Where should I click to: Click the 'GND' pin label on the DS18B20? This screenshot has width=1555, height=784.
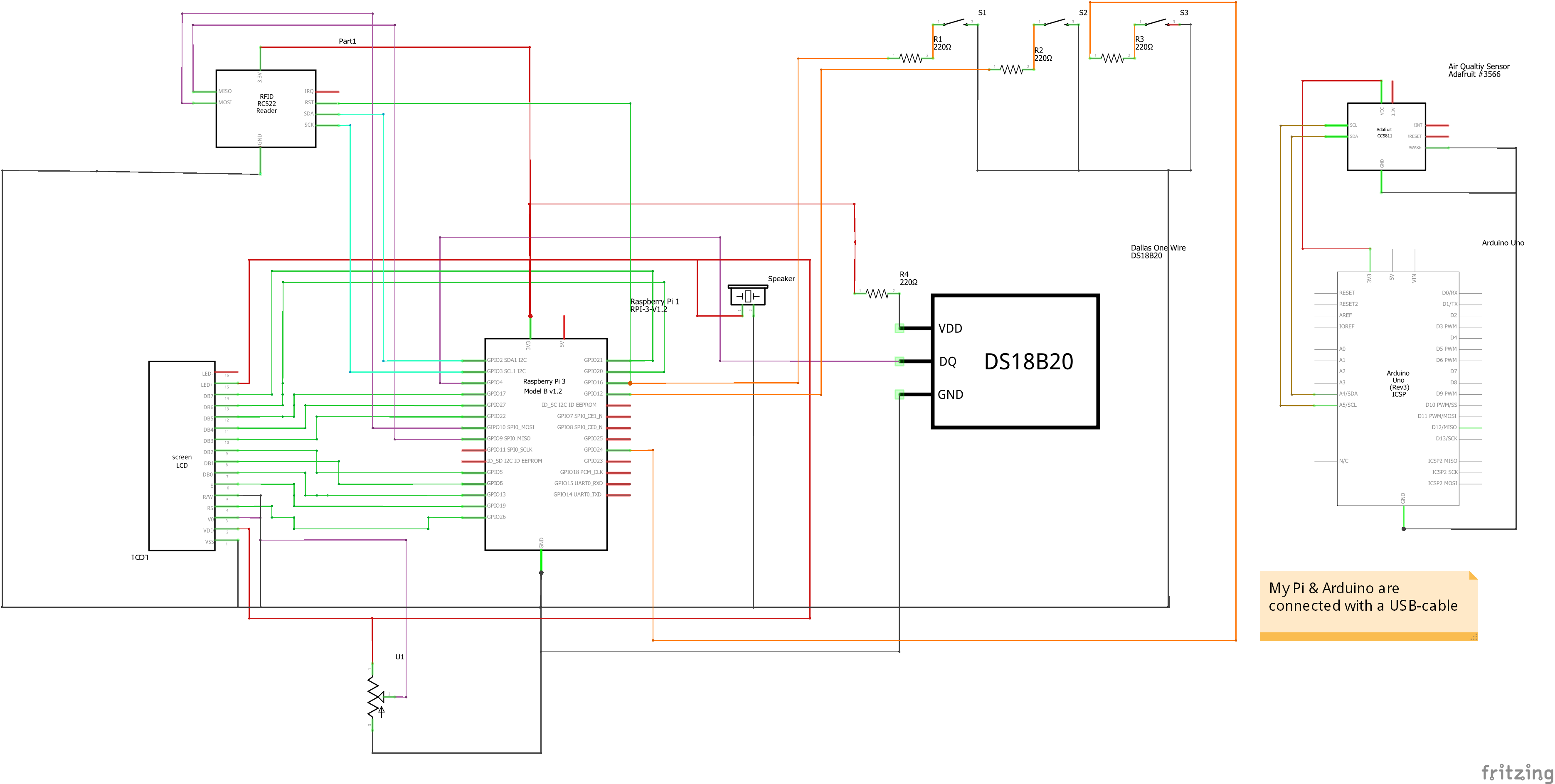(950, 395)
